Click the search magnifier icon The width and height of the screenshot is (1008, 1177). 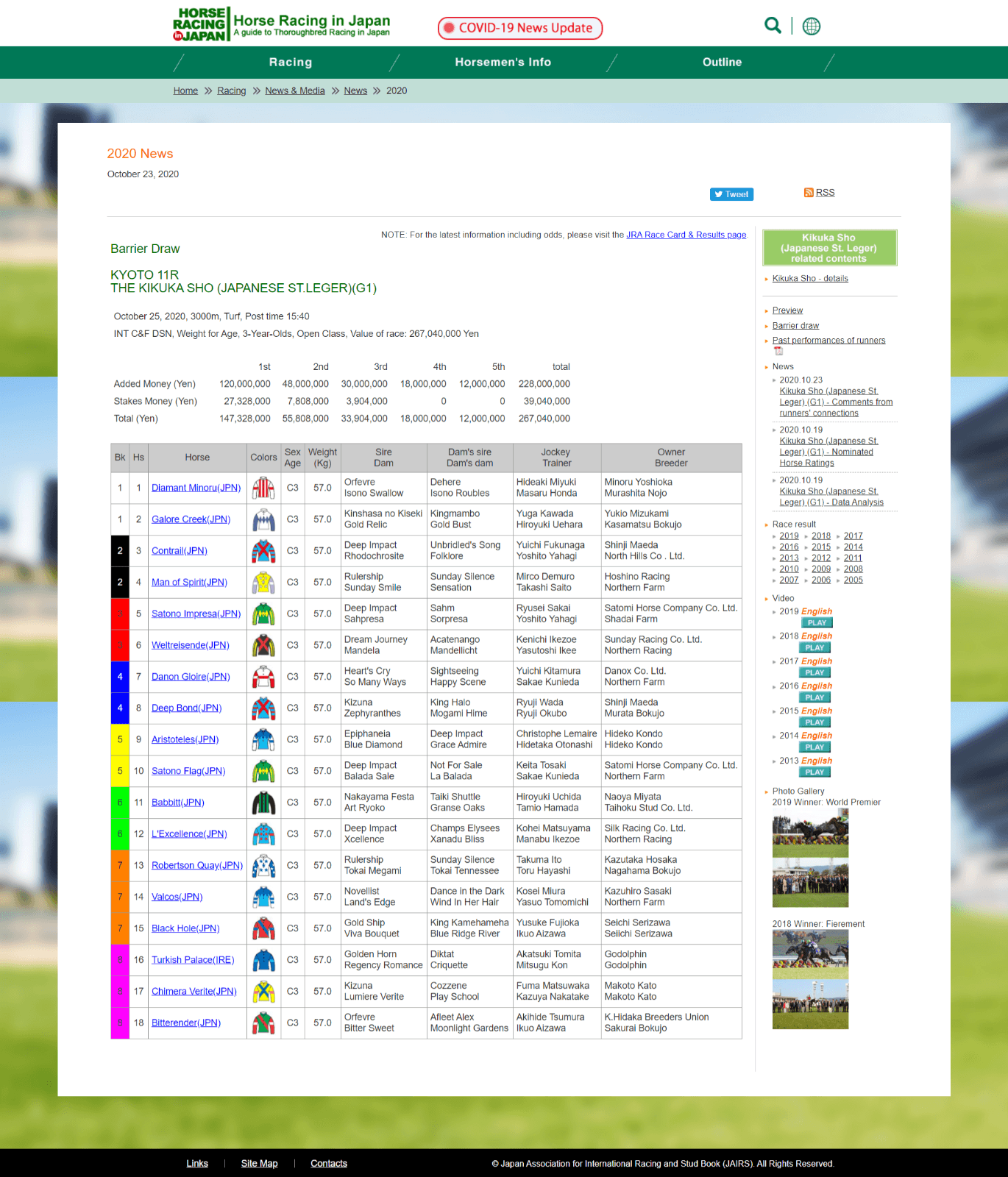click(x=773, y=26)
